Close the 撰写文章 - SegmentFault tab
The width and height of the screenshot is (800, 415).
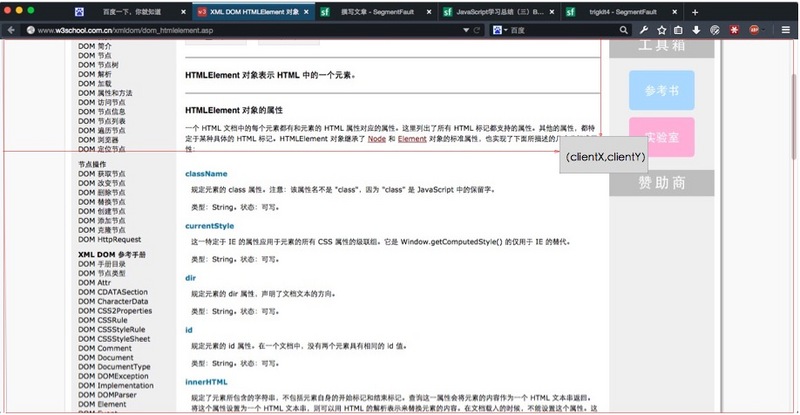click(429, 12)
